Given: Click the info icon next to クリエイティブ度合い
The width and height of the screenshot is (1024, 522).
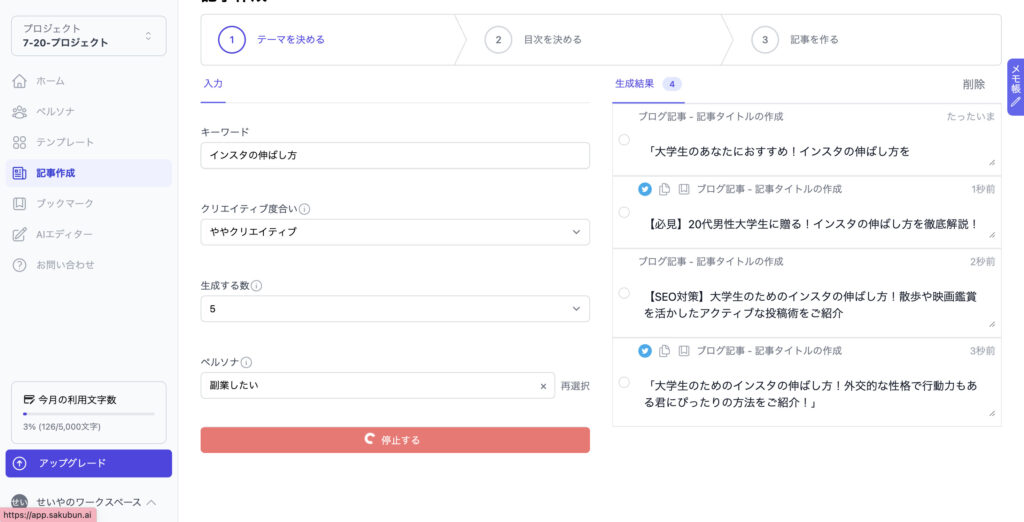Looking at the screenshot, I should (305, 210).
